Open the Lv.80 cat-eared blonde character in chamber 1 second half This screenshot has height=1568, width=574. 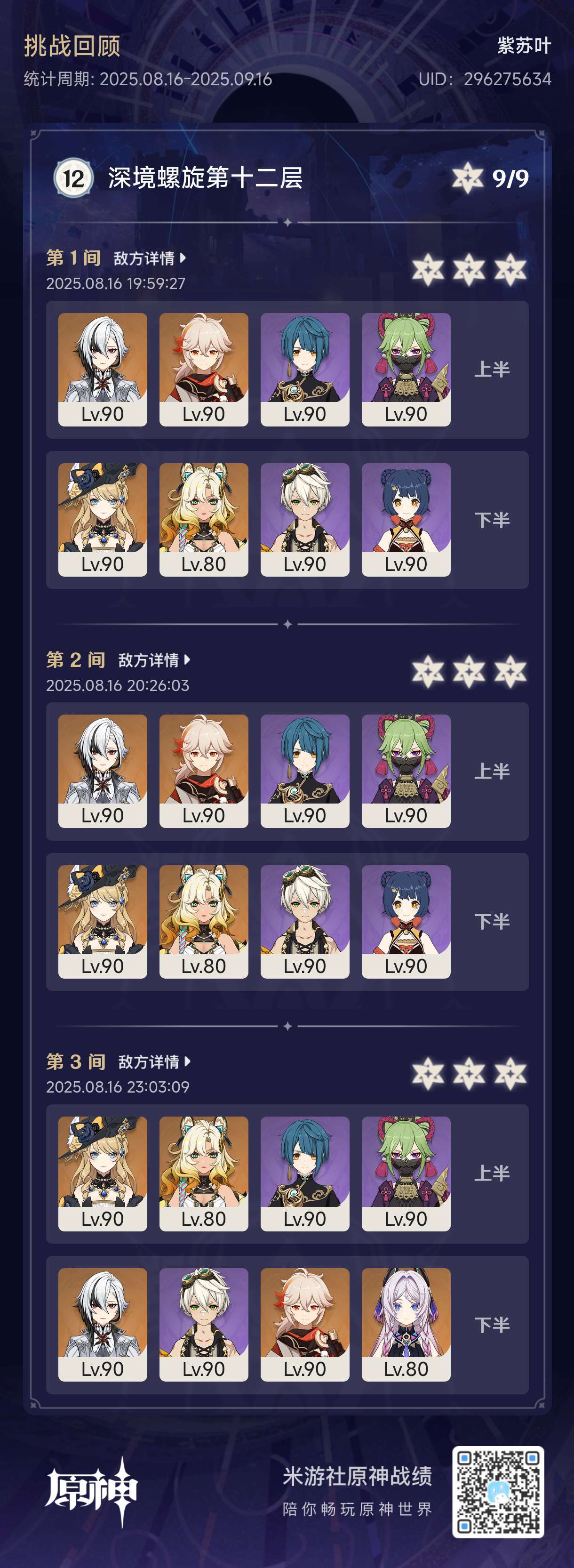pos(204,520)
